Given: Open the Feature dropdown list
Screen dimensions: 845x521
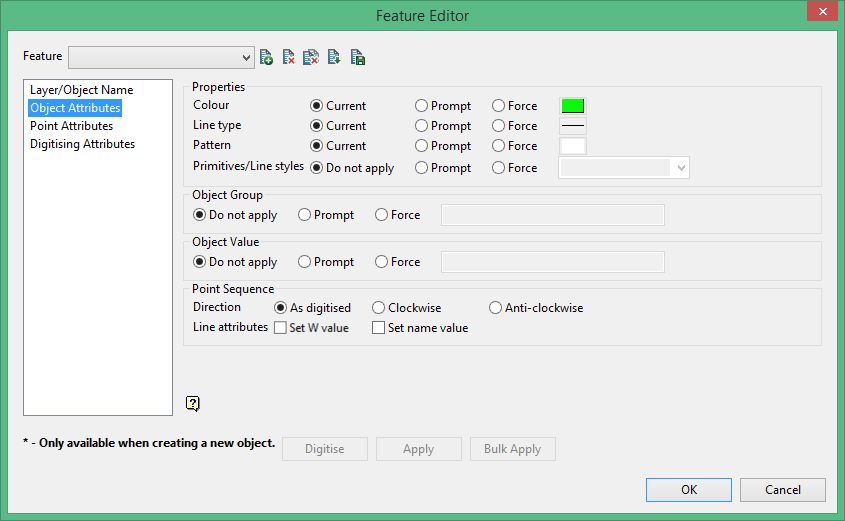Looking at the screenshot, I should pyautogui.click(x=246, y=57).
